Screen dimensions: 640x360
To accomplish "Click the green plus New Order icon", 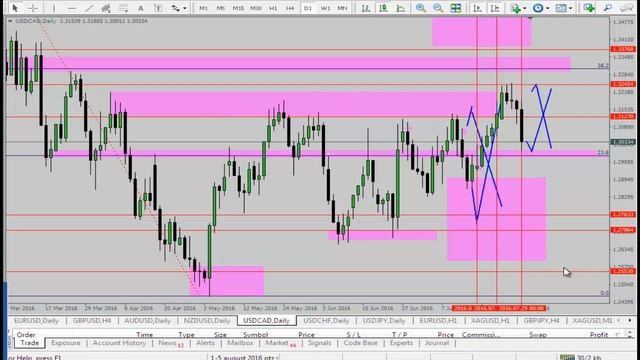I will (589, 8).
